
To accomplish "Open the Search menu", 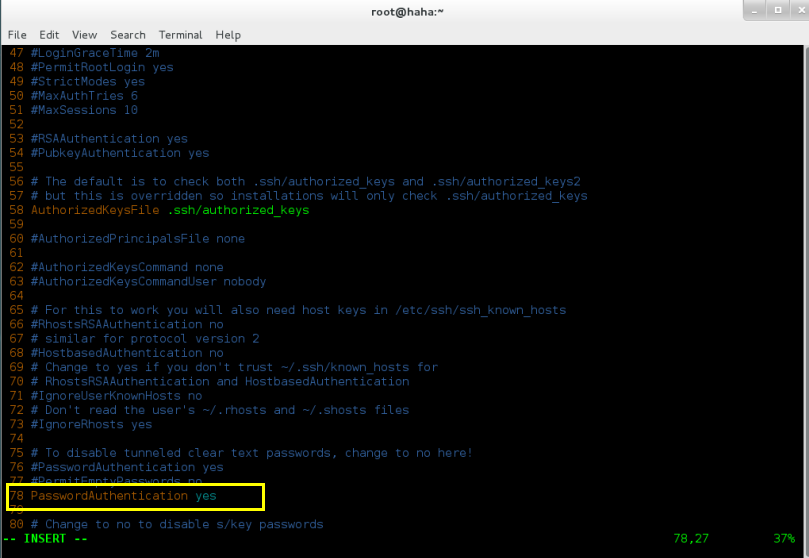I will pyautogui.click(x=127, y=35).
